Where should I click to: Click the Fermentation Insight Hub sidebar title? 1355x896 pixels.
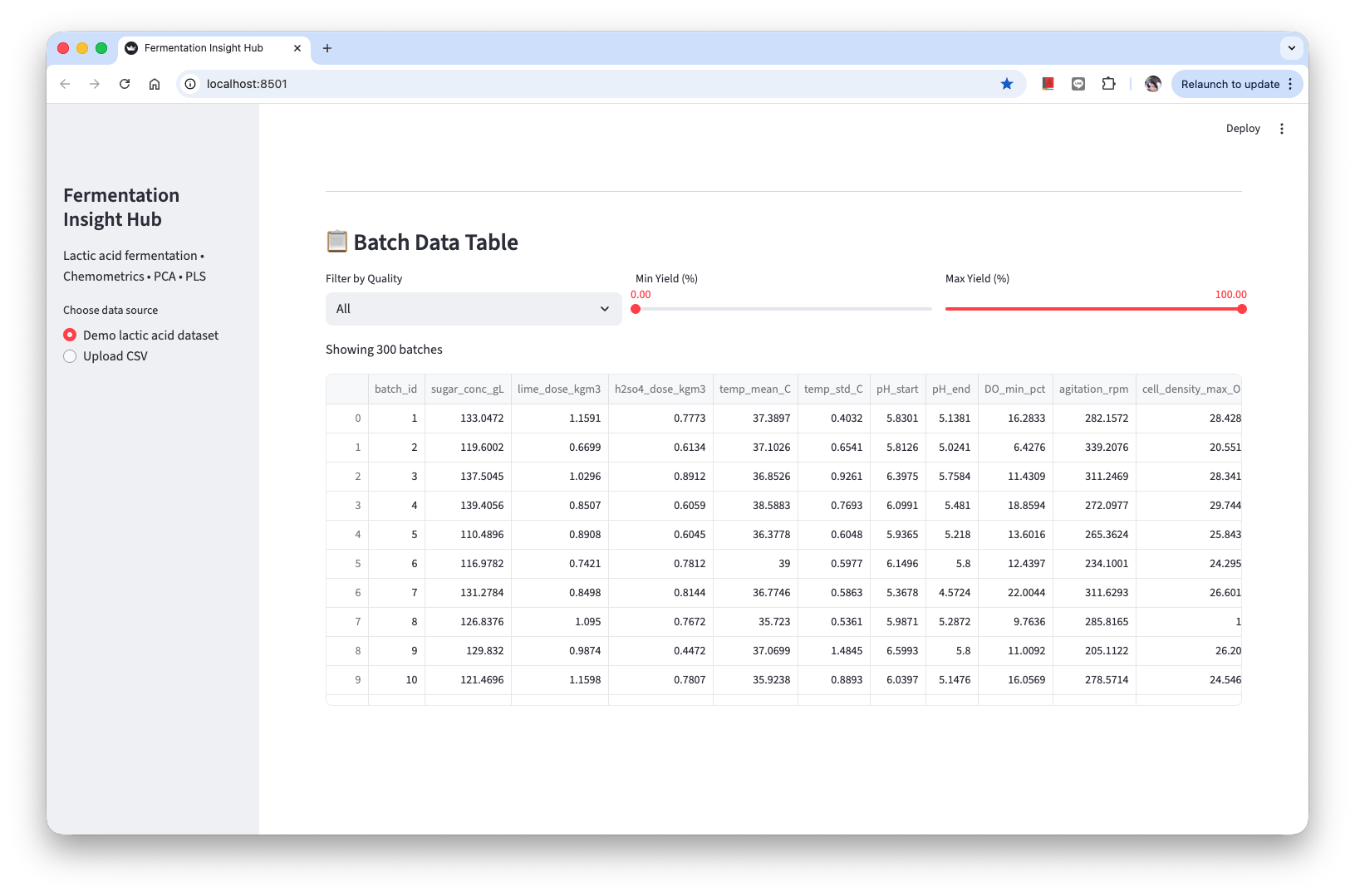121,208
